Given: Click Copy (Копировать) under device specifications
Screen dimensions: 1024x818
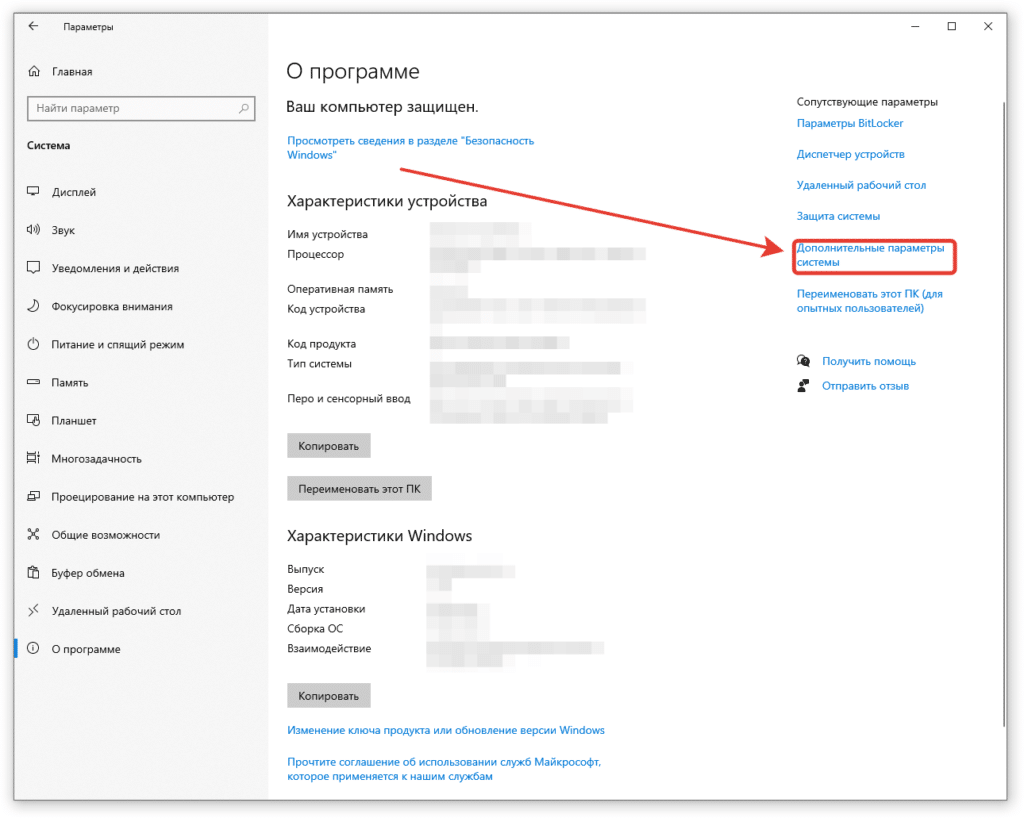Looking at the screenshot, I should (x=329, y=446).
